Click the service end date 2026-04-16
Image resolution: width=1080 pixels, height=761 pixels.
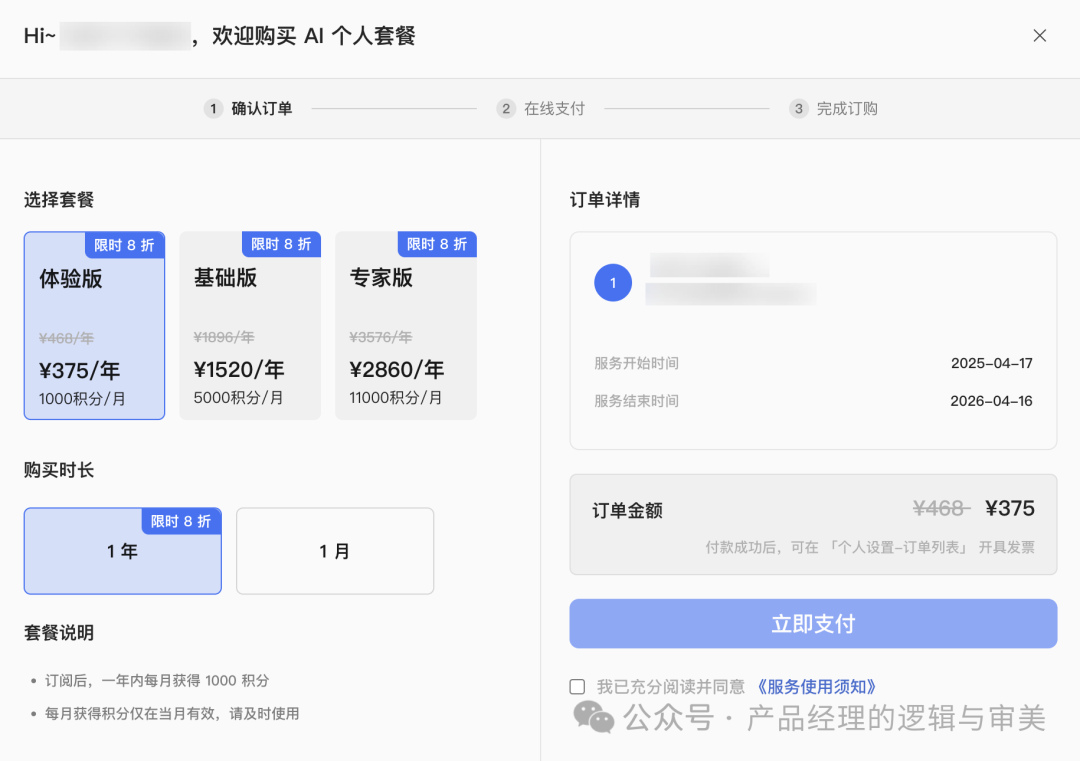pos(992,401)
